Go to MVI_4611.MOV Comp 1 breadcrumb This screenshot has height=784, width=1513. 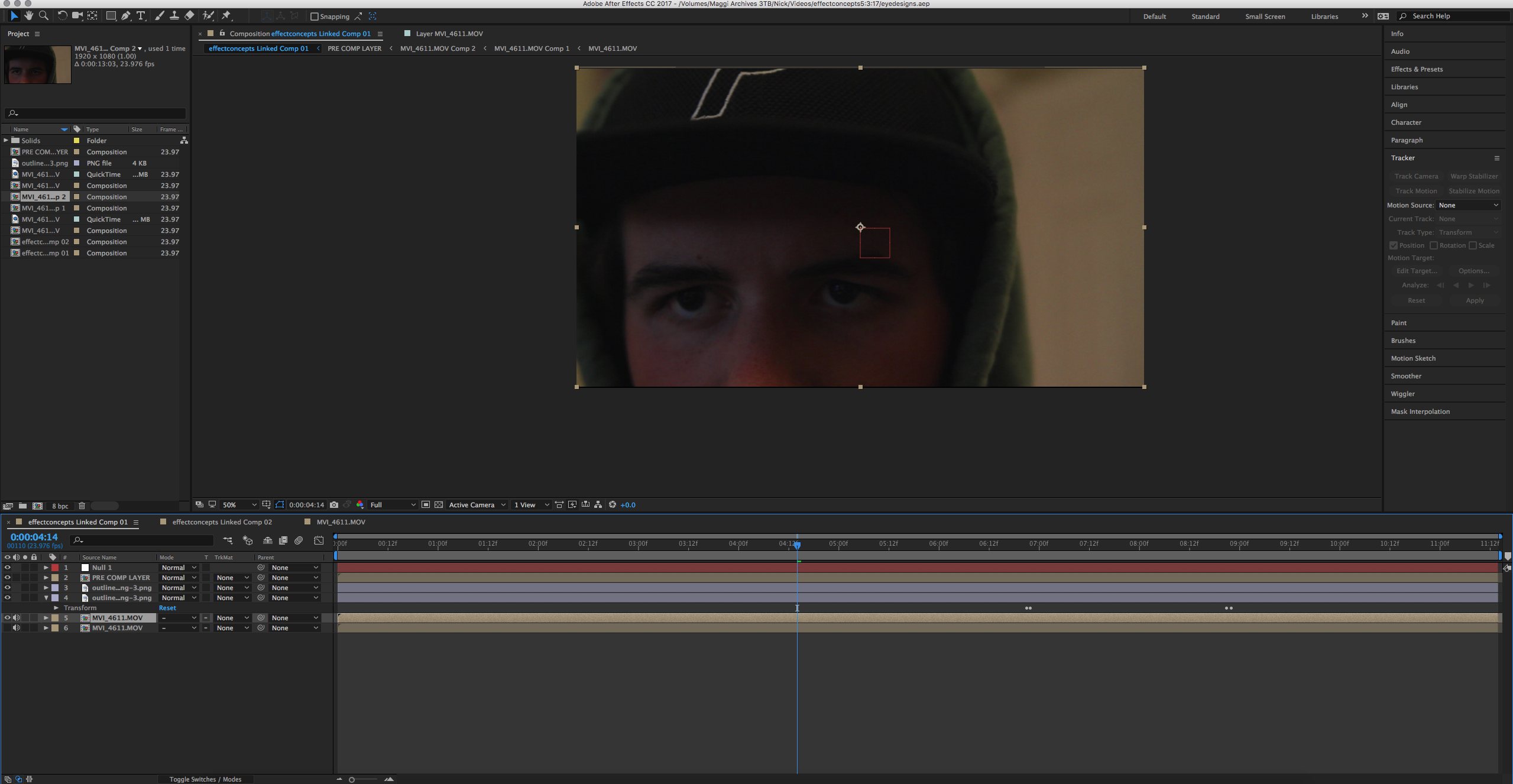532,48
